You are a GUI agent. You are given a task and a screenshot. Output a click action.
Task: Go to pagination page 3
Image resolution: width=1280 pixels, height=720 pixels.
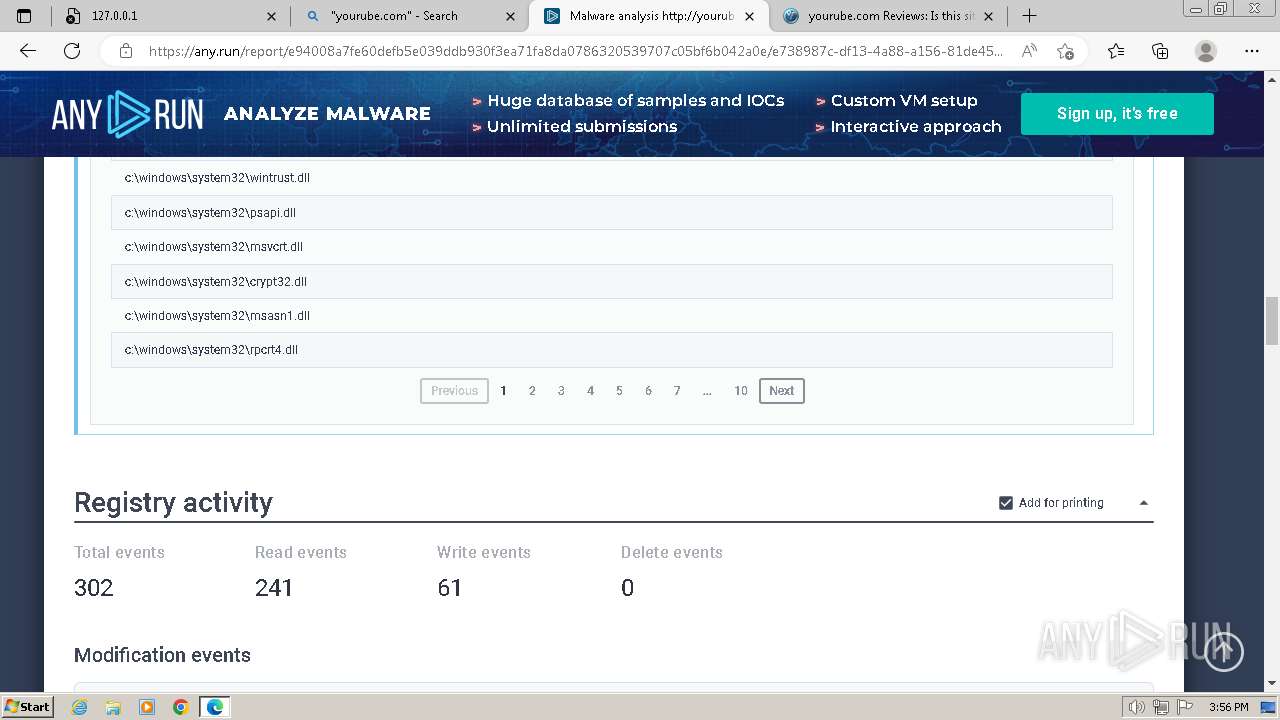[561, 391]
